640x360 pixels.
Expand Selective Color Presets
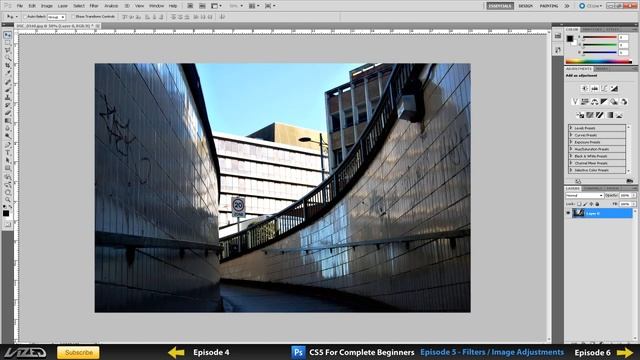click(x=571, y=170)
